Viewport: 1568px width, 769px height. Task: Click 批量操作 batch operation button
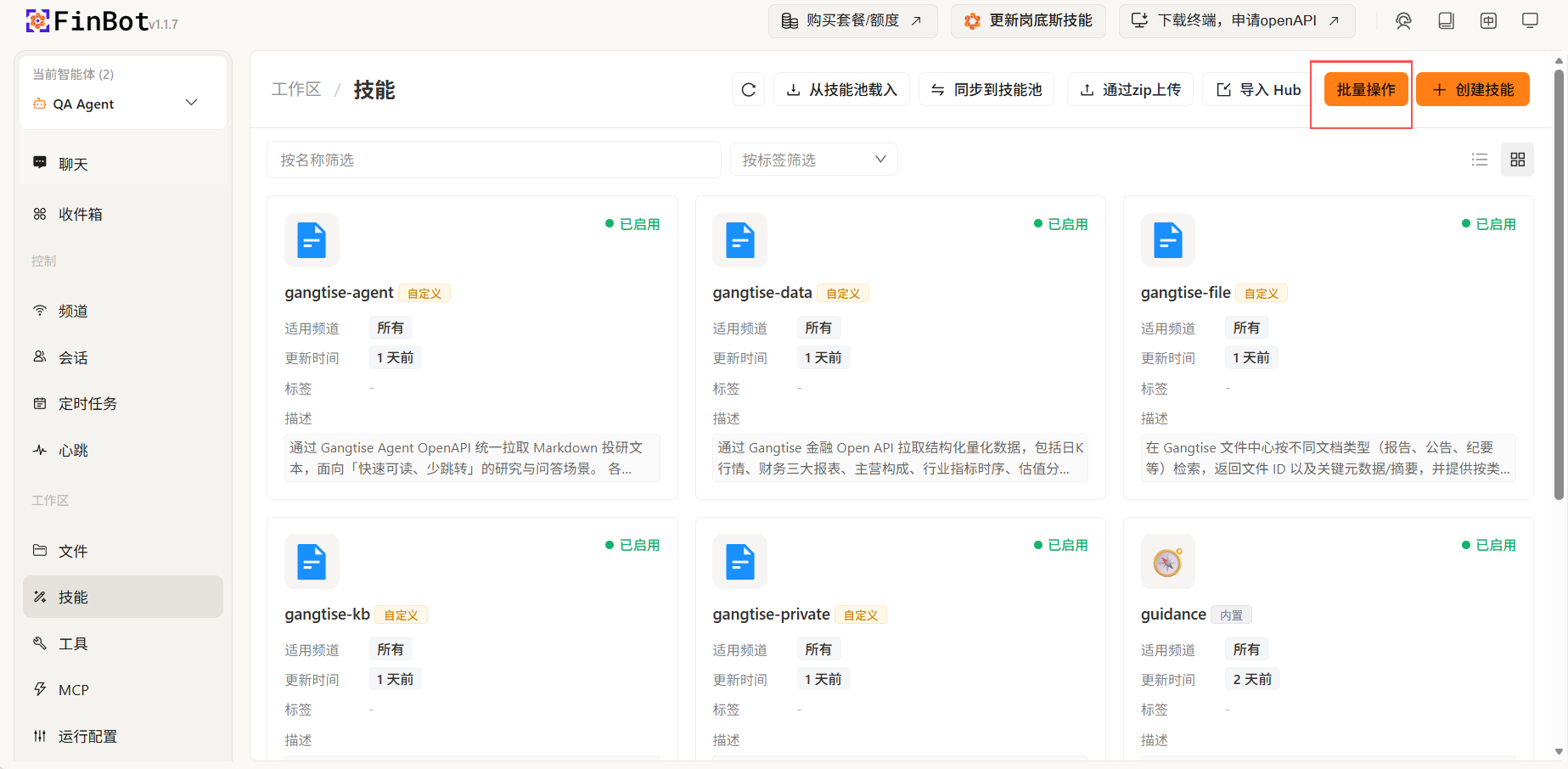[x=1366, y=89]
